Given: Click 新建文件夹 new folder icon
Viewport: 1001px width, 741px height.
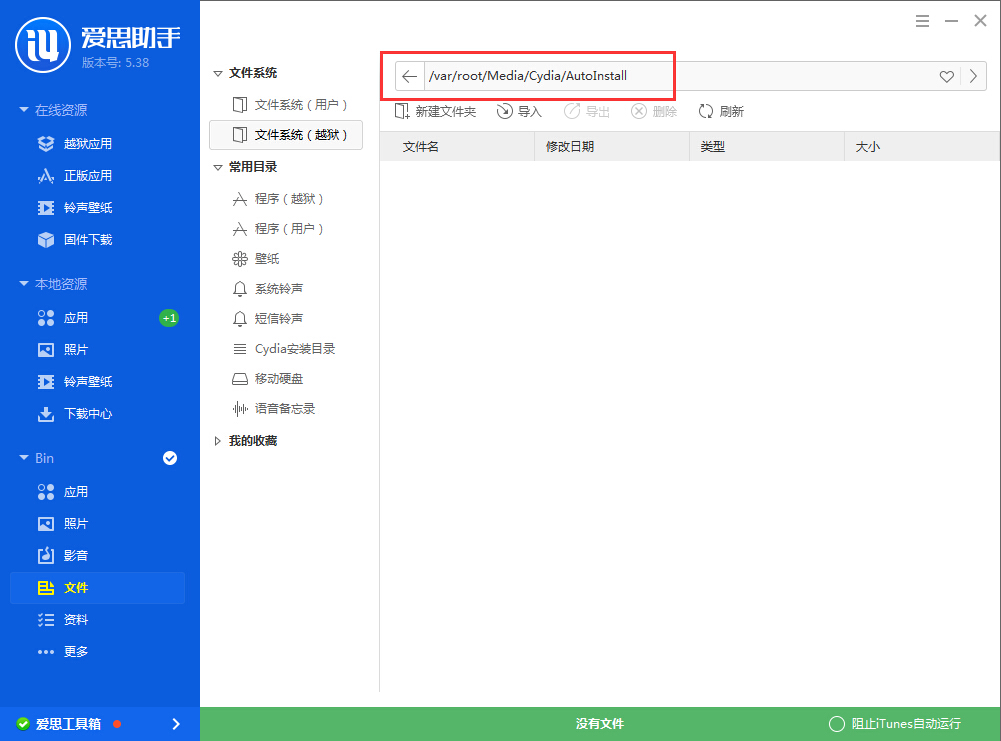Looking at the screenshot, I should coord(402,112).
